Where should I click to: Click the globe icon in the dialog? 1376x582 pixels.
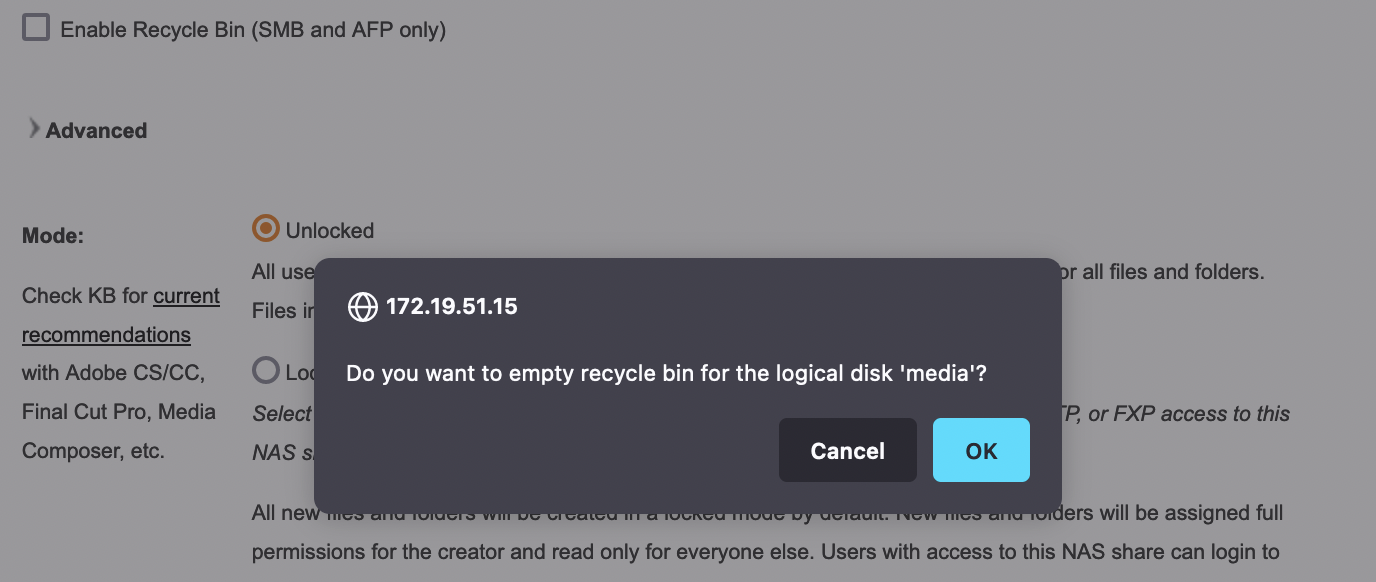click(362, 307)
